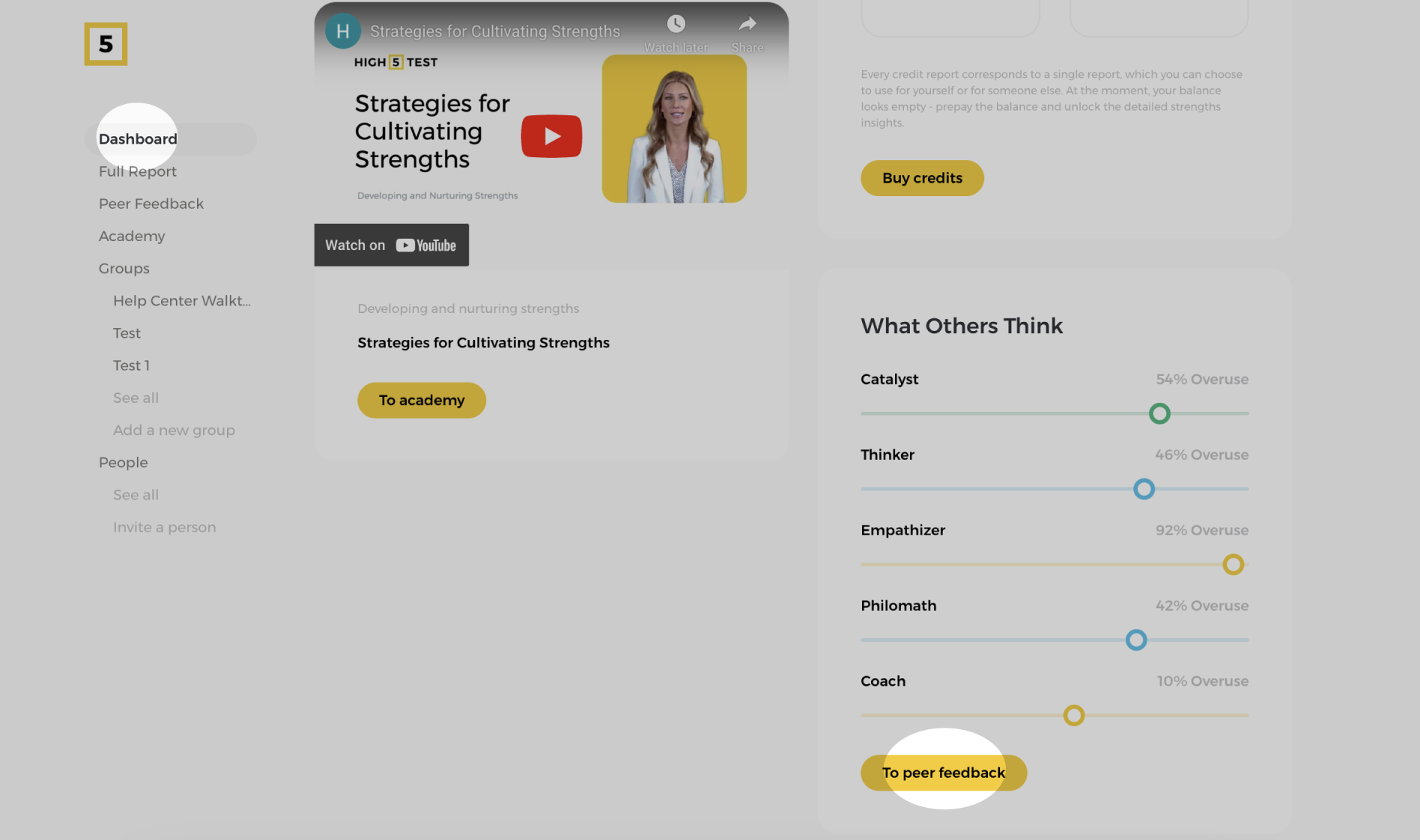The width and height of the screenshot is (1420, 840).
Task: Play the Strategies for Cultivating Strengths video
Action: click(551, 136)
